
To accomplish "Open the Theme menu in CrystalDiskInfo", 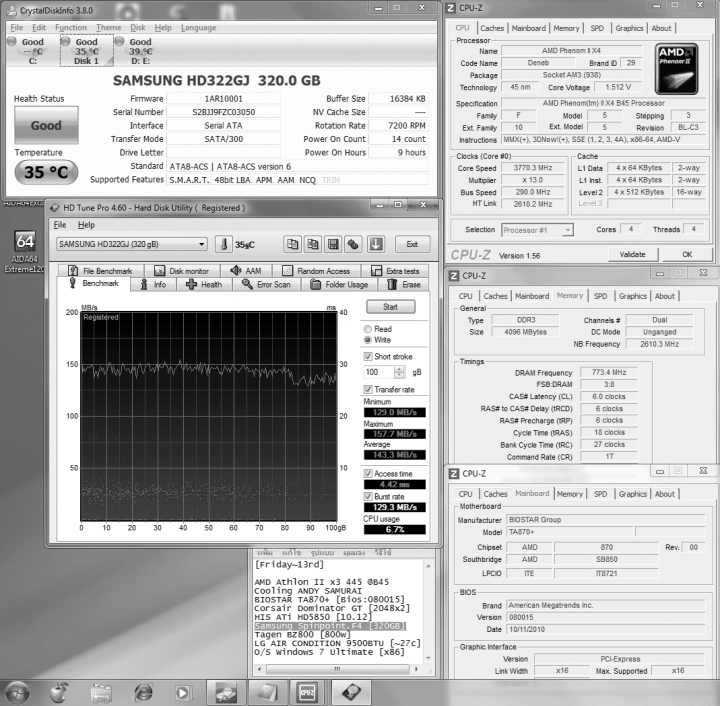I will (x=109, y=28).
